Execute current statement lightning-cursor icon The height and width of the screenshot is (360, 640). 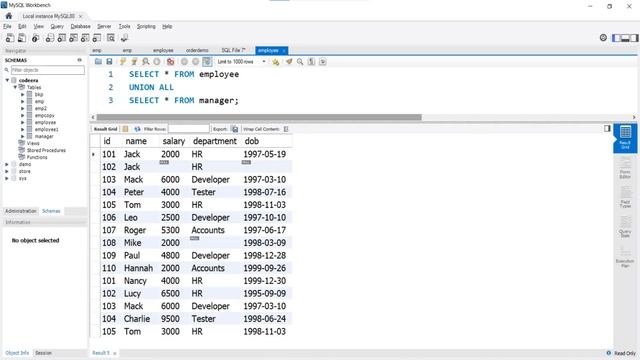tap(134, 62)
